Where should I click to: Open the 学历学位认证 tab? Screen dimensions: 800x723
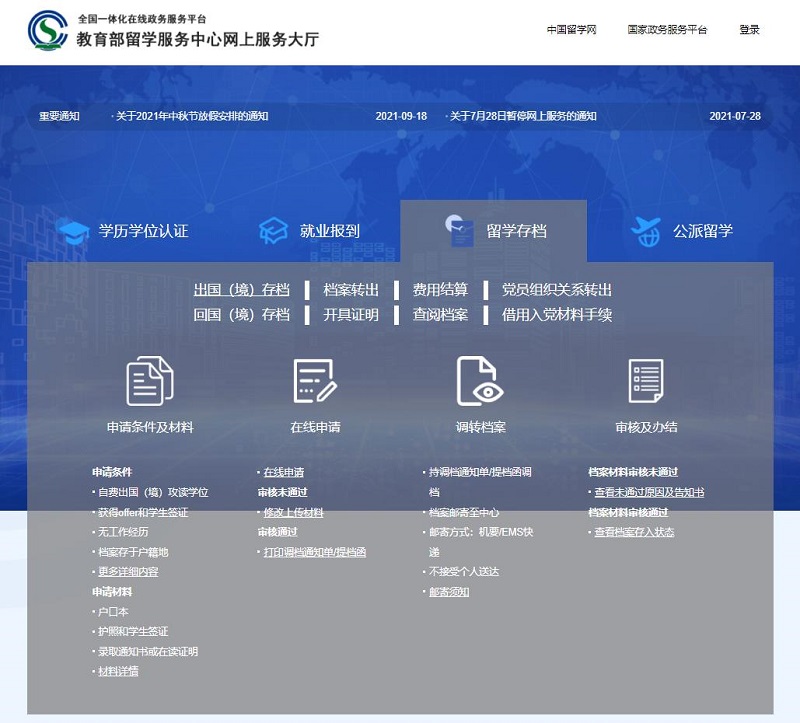point(143,231)
